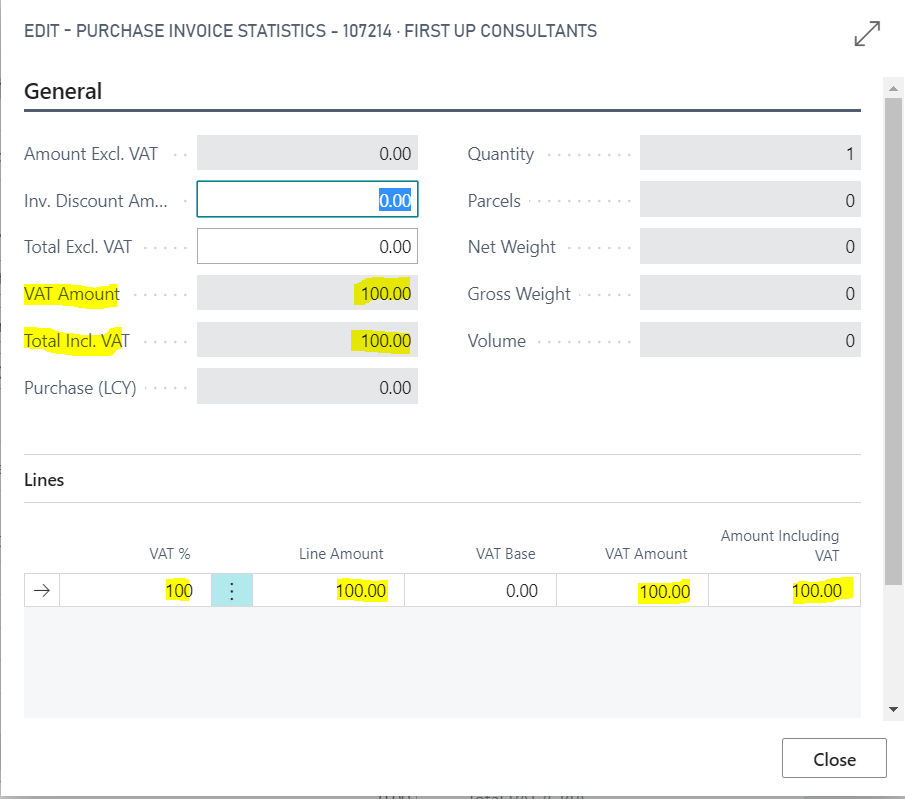
Task: Collapse the General section header
Action: [63, 91]
